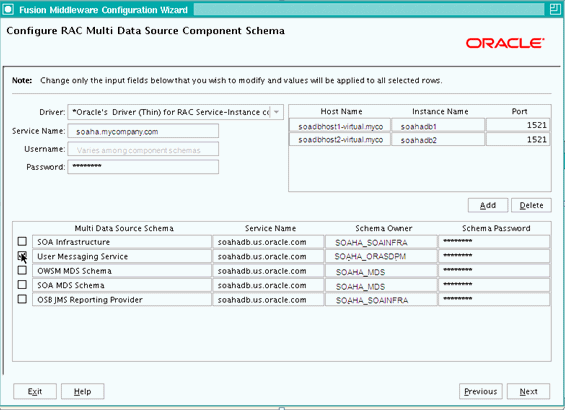Image resolution: width=565 pixels, height=410 pixels.
Task: Uncheck the User Messaging Service checkbox
Action: (x=22, y=256)
